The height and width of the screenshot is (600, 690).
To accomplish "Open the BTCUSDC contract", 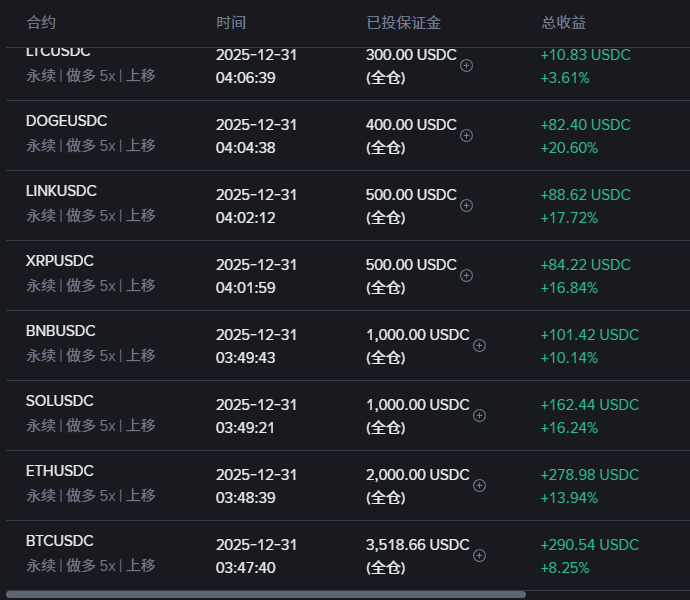I will point(59,541).
